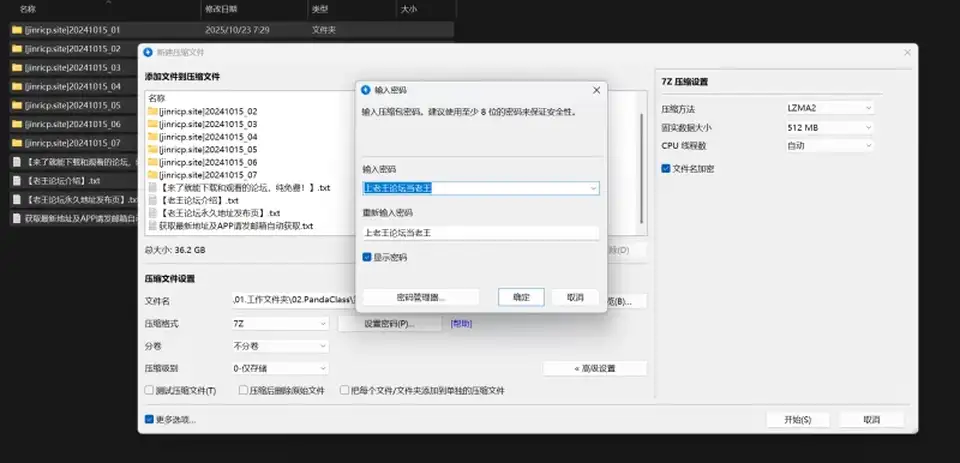The image size is (960, 463).
Task: Click the 文件名 path input field
Action: pos(293,301)
